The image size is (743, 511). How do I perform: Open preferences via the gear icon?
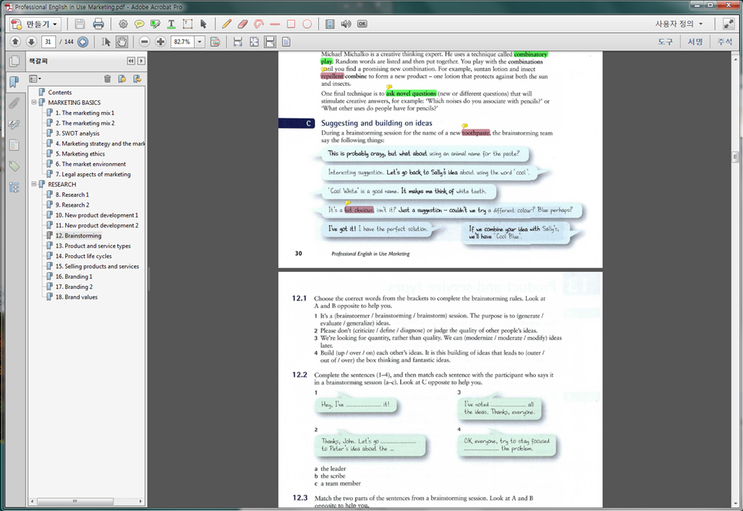pyautogui.click(x=123, y=24)
